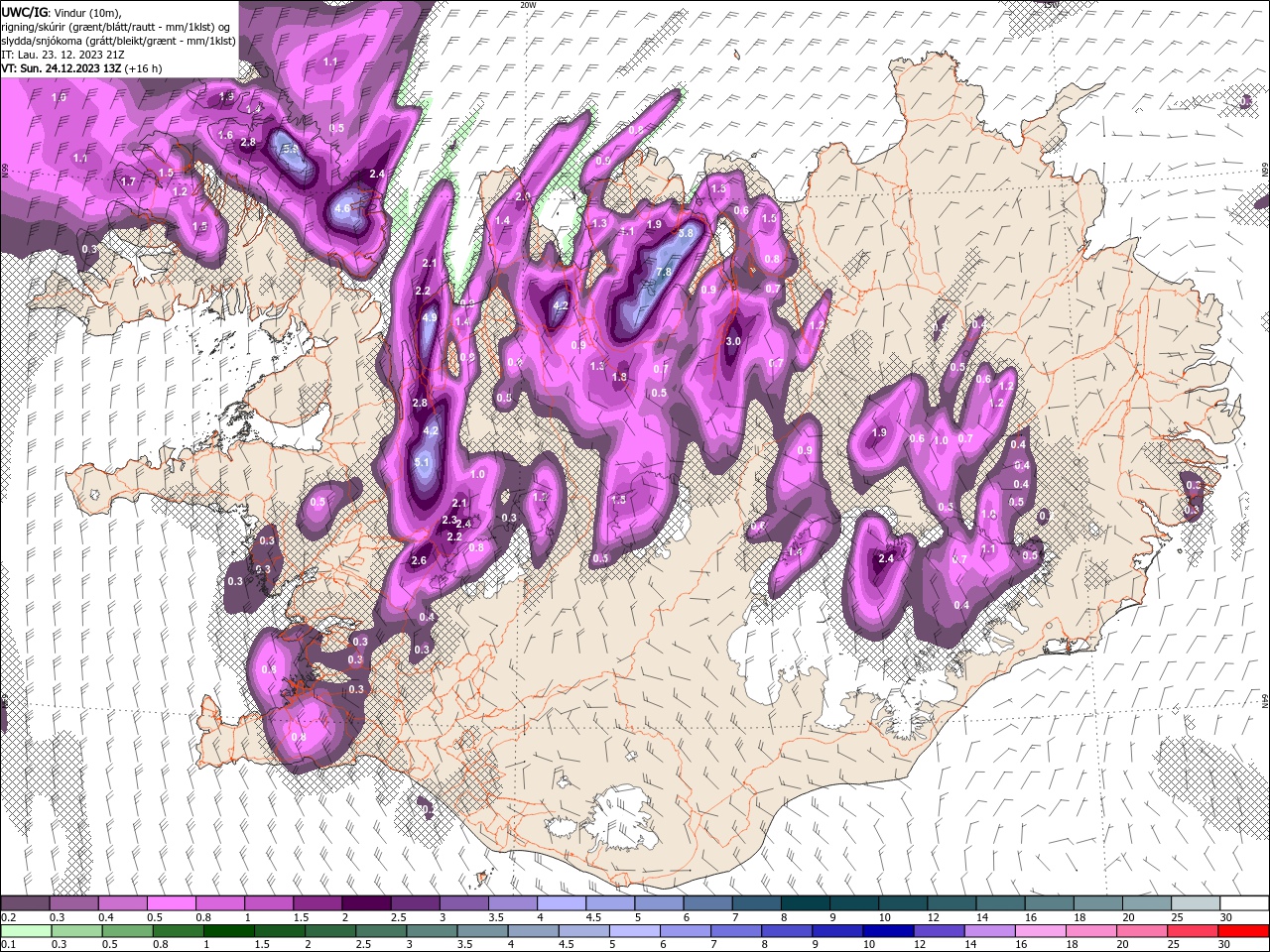Click the 'UWC/IG: Vindur (10m)' title line
Image resolution: width=1270 pixels, height=952 pixels.
tap(62, 11)
